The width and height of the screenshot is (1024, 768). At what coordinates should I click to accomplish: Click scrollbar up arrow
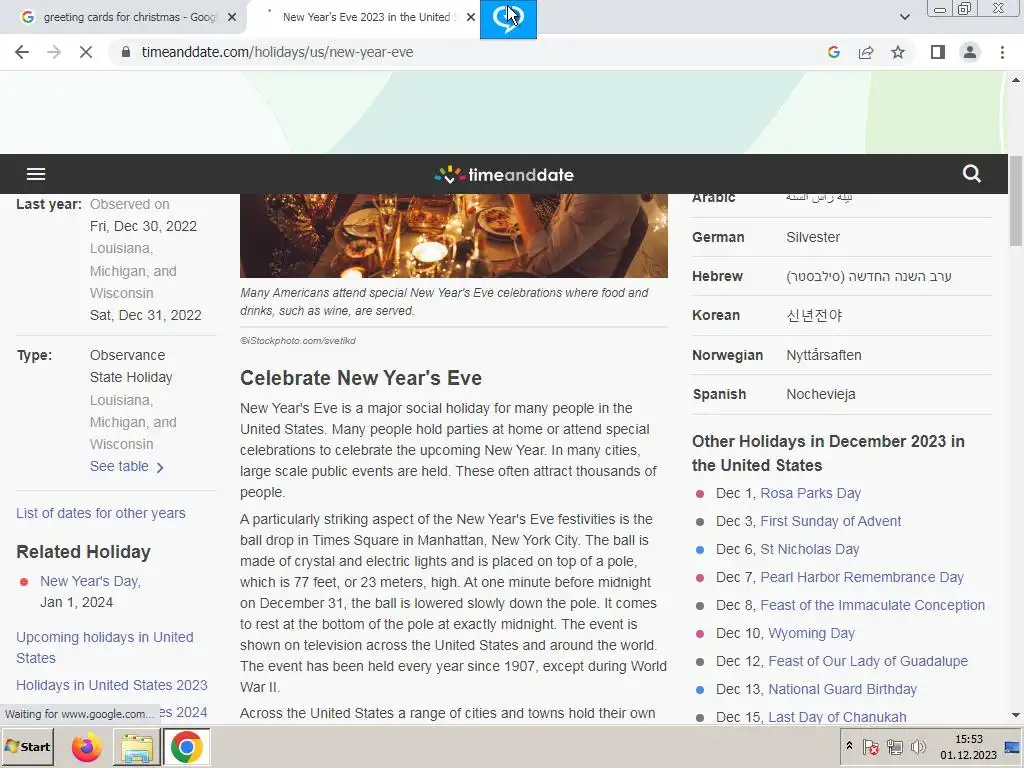[x=1016, y=80]
